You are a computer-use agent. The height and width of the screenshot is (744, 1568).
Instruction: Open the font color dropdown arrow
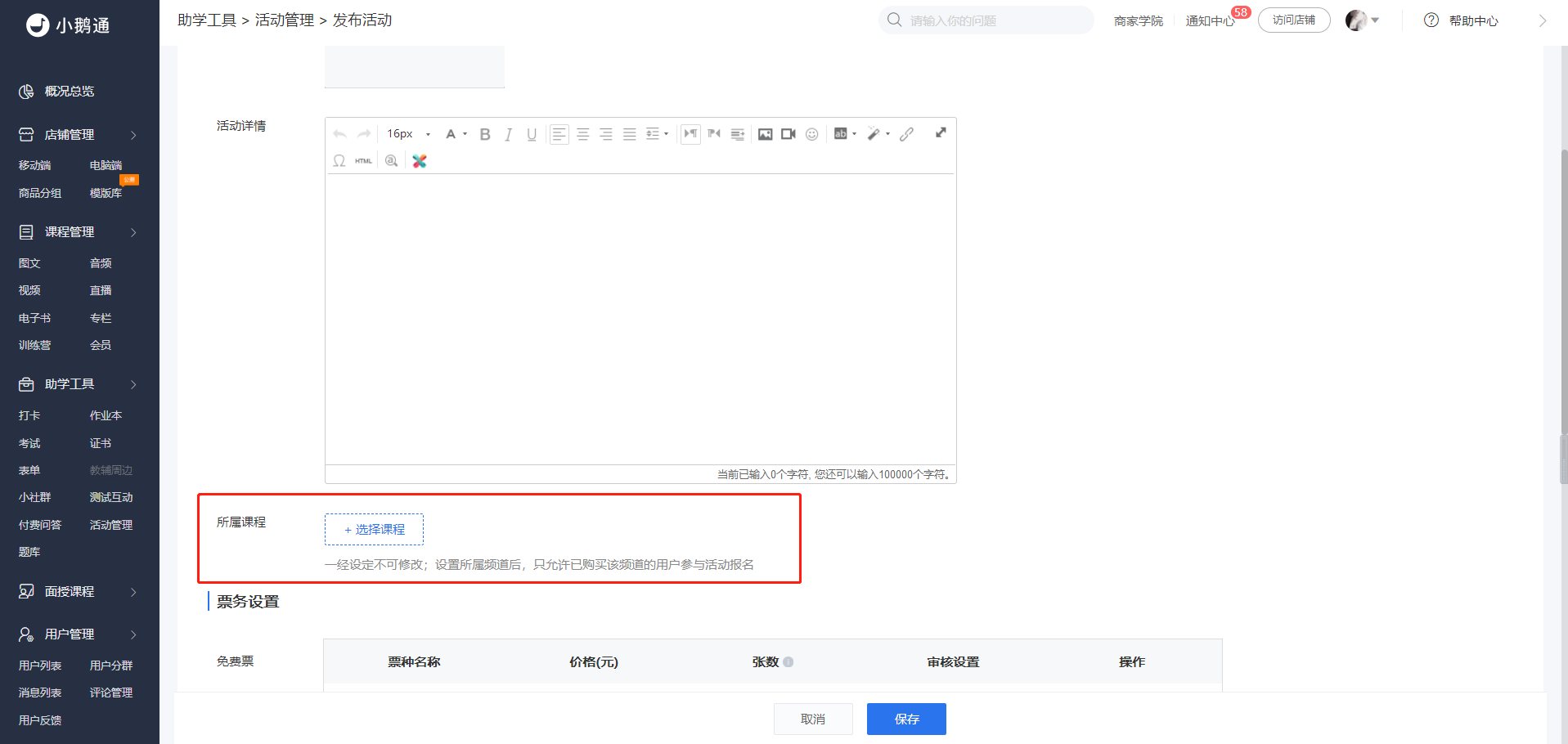(x=465, y=134)
